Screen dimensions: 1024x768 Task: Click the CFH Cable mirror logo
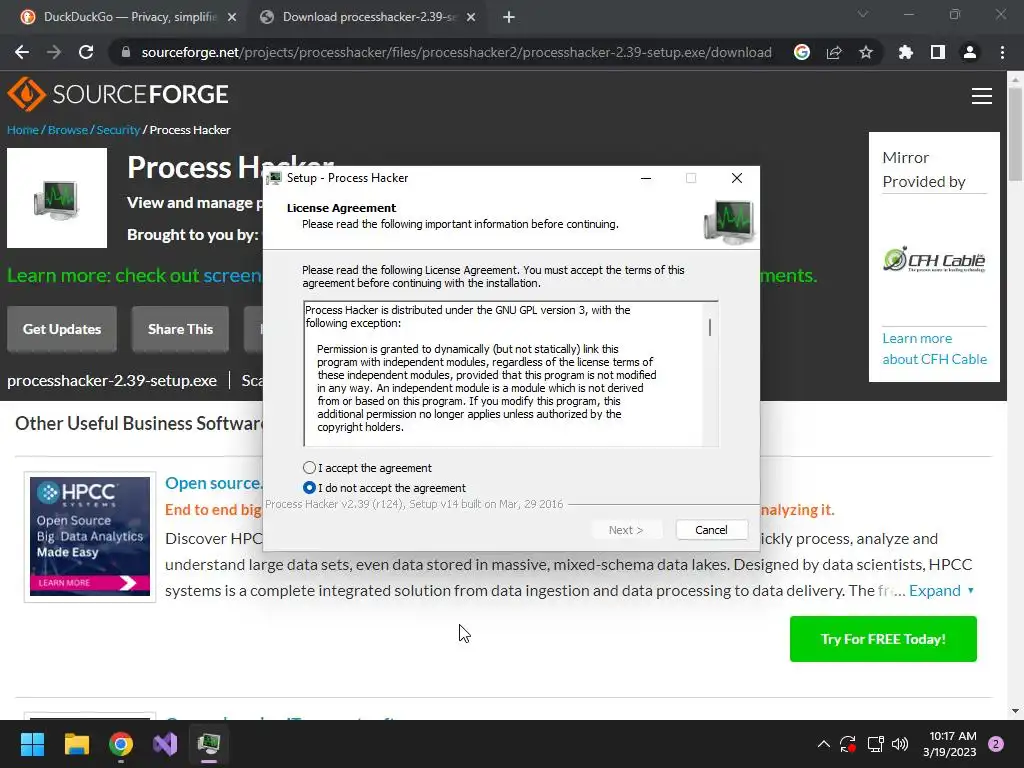934,259
